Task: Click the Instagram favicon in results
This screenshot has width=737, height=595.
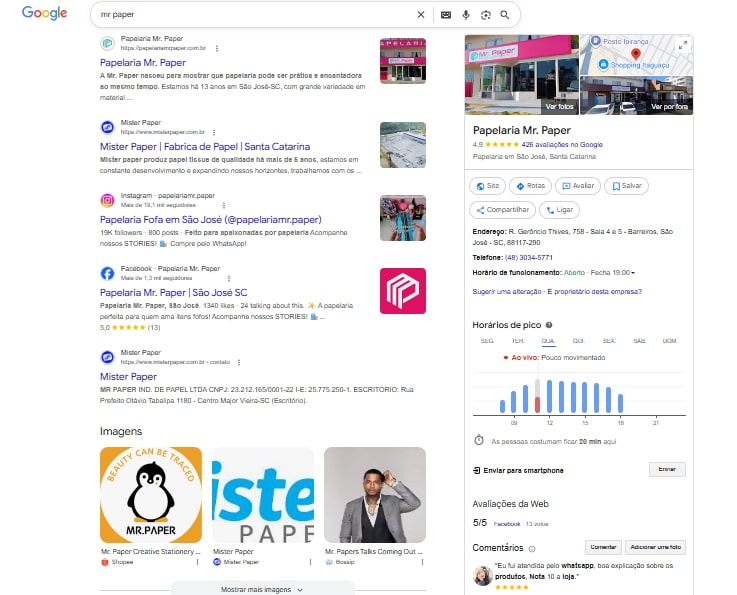Action: click(107, 200)
